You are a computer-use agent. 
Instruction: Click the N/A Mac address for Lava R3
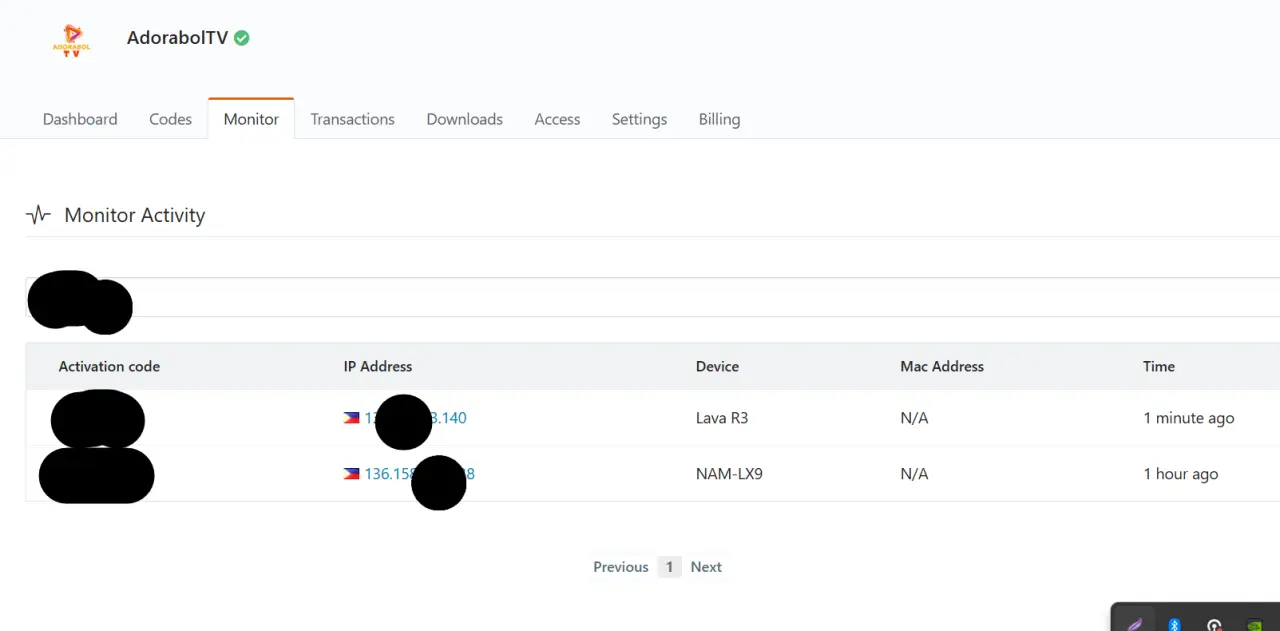click(x=914, y=418)
